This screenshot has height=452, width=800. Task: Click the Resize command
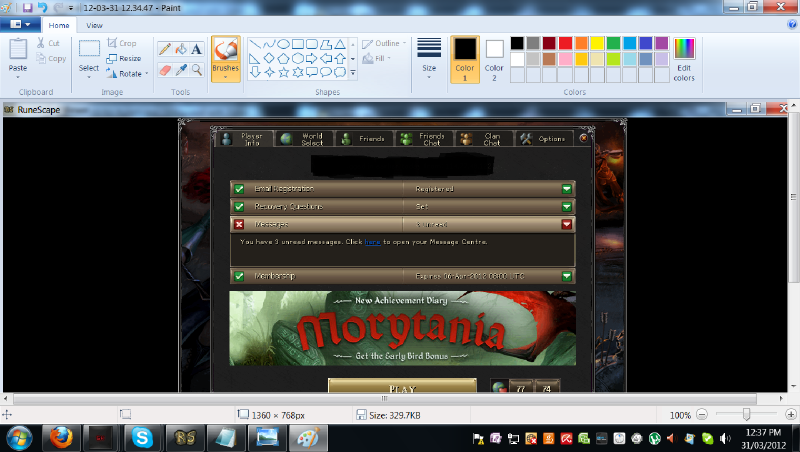pos(123,59)
